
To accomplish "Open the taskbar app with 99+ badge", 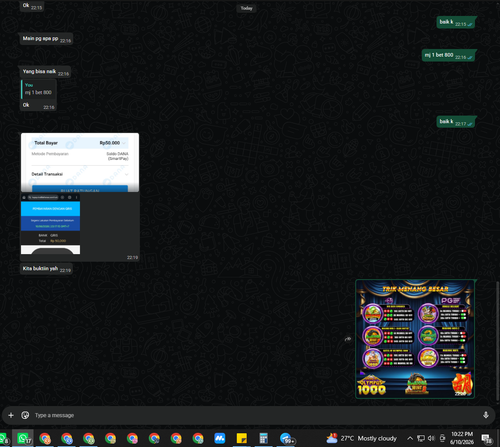I will (x=286, y=438).
